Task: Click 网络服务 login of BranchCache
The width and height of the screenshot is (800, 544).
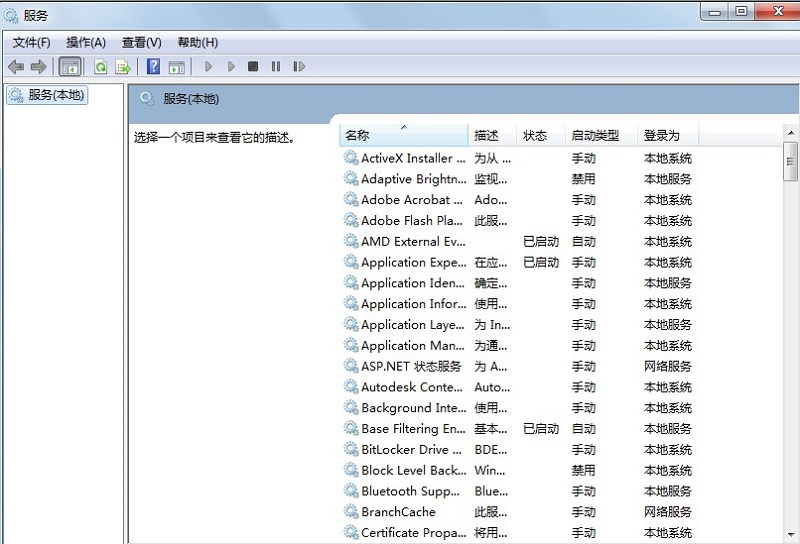Action: click(668, 512)
